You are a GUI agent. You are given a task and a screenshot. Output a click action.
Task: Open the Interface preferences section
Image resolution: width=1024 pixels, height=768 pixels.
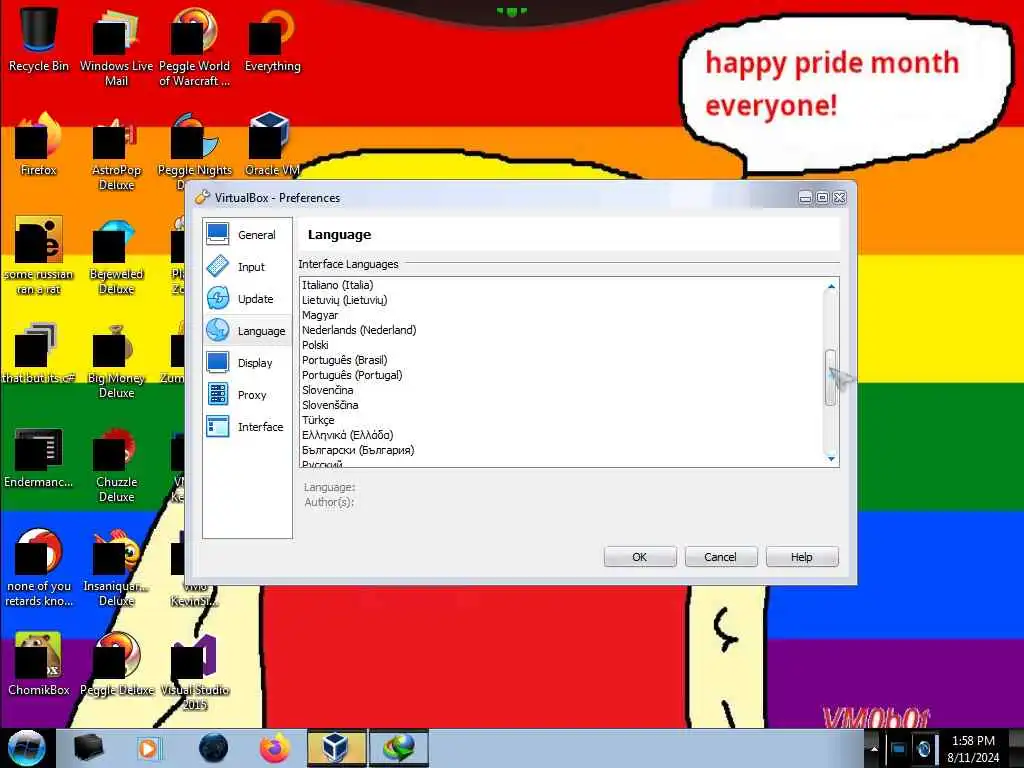pyautogui.click(x=247, y=426)
